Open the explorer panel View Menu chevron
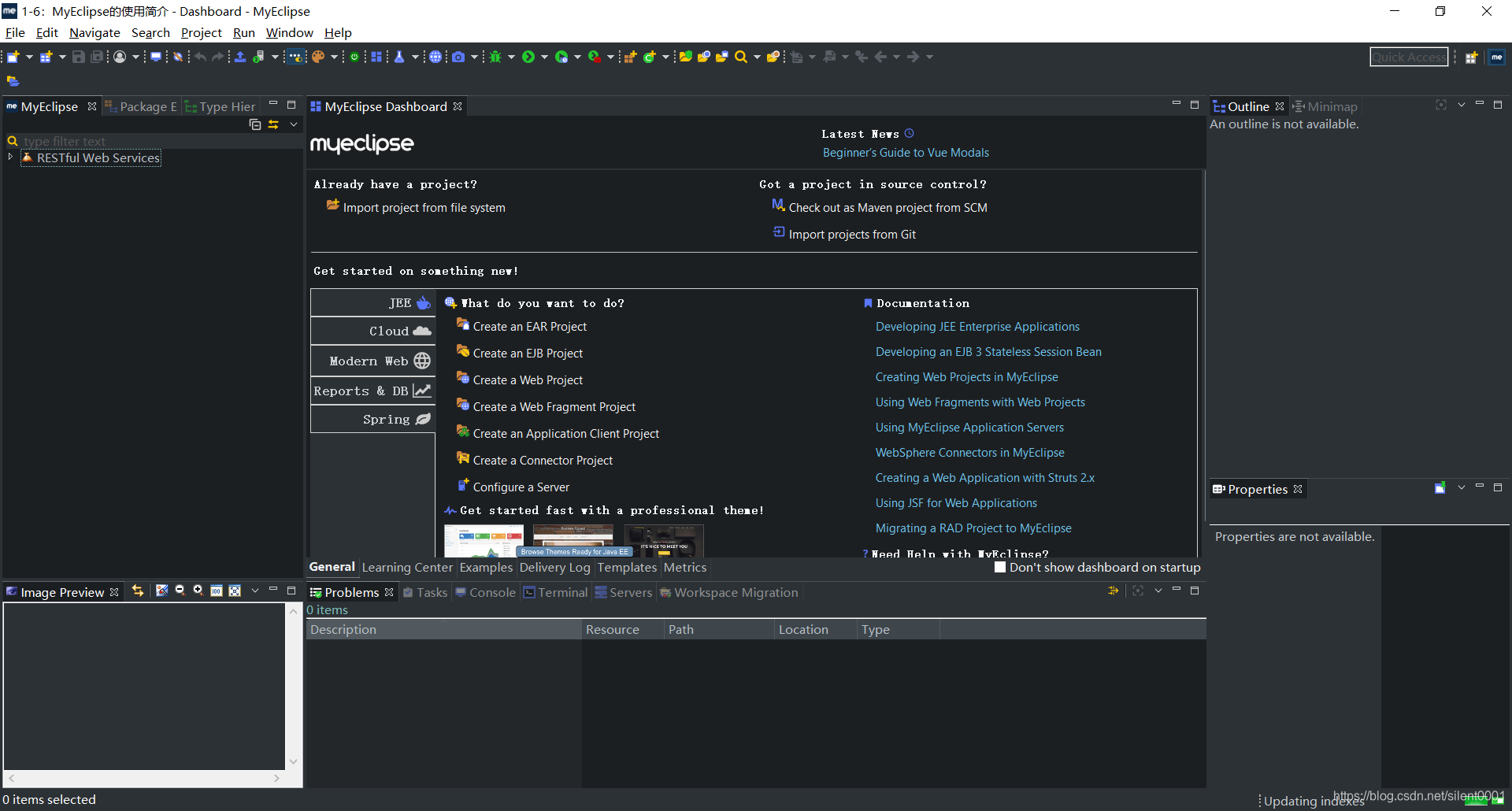 (x=294, y=124)
